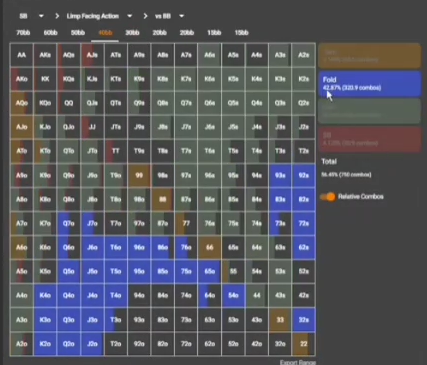Screen dimensions: 427x365
Task: Click the 65o hand cell
Action: coord(210,271)
